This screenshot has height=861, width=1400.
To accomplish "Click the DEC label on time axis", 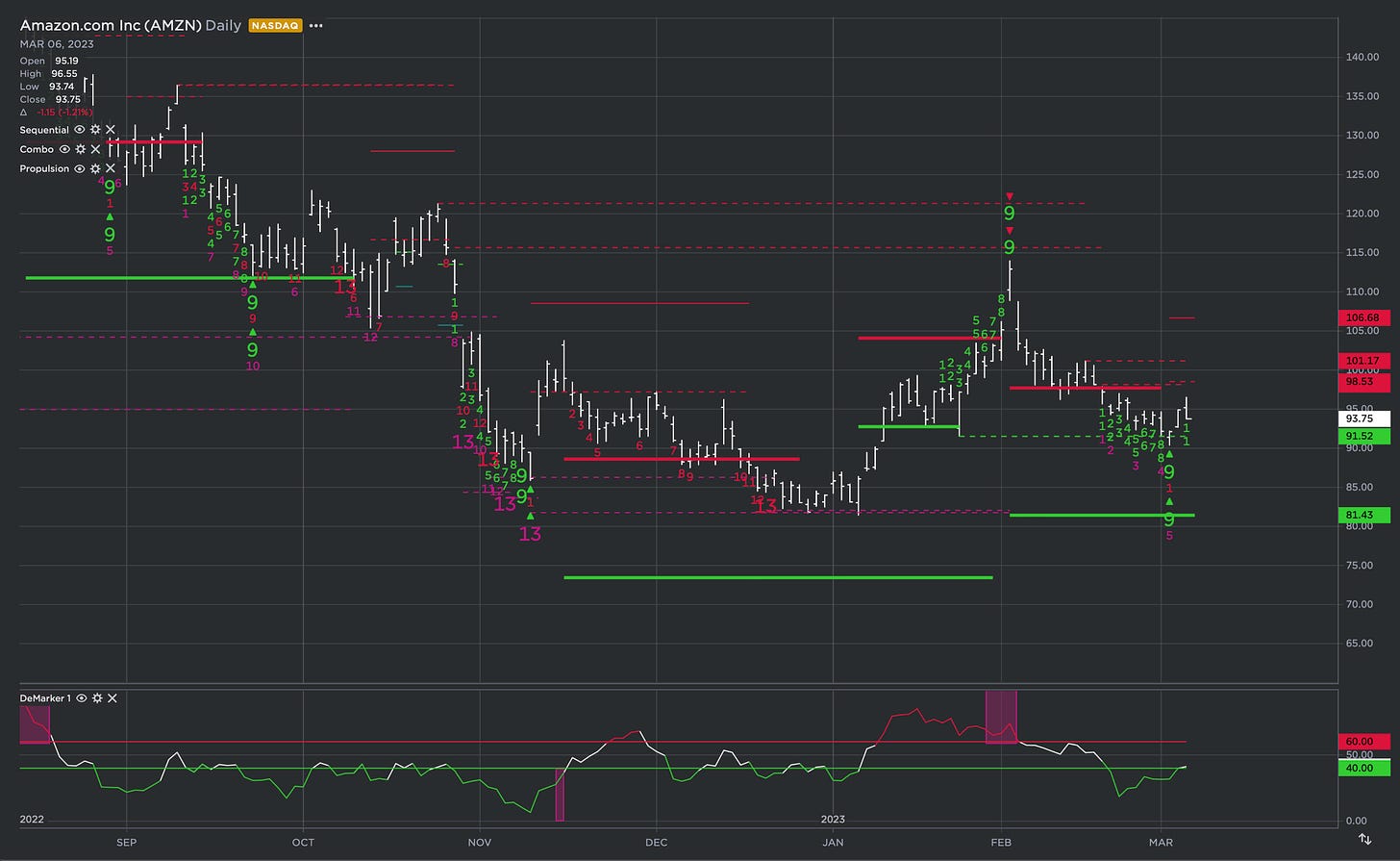I will click(657, 842).
